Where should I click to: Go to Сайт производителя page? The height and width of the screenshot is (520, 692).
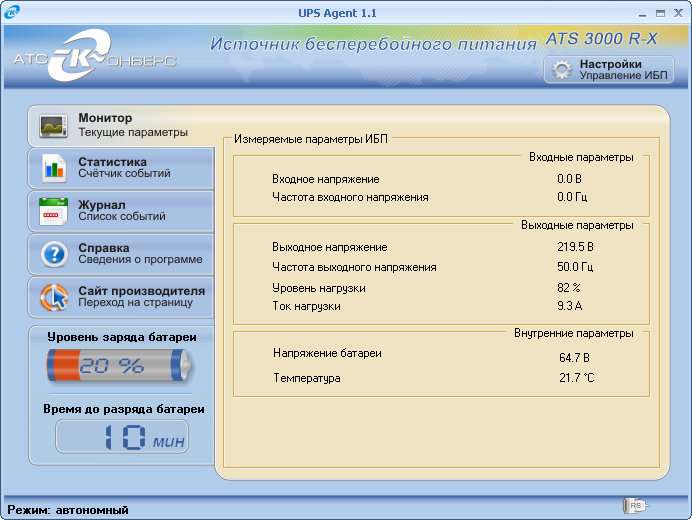121,297
